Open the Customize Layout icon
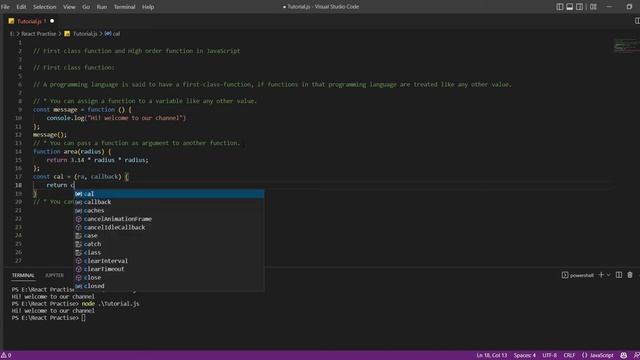This screenshot has width=640, height=360. point(593,7)
